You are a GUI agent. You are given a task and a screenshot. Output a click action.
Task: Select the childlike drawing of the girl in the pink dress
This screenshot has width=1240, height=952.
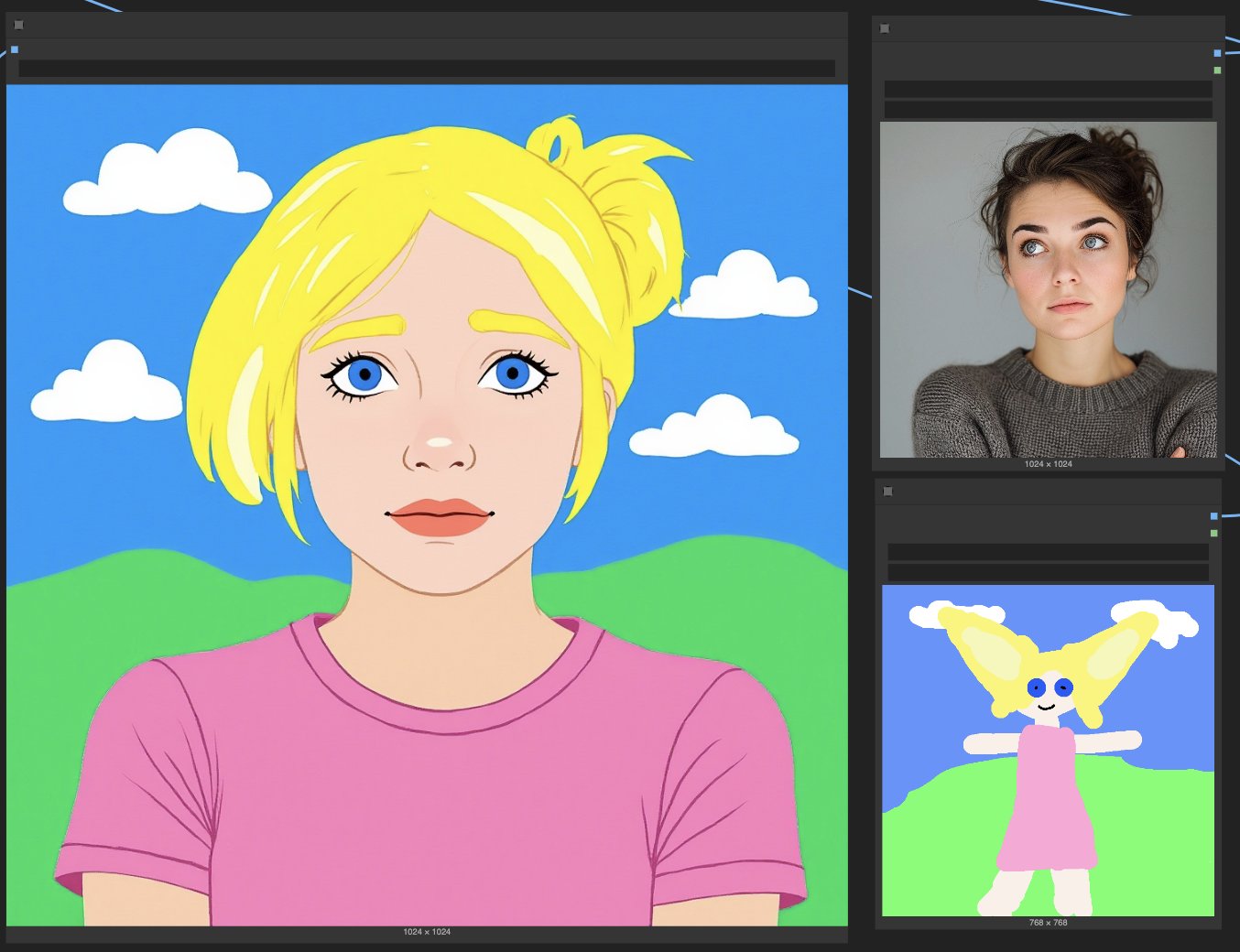click(x=1049, y=751)
